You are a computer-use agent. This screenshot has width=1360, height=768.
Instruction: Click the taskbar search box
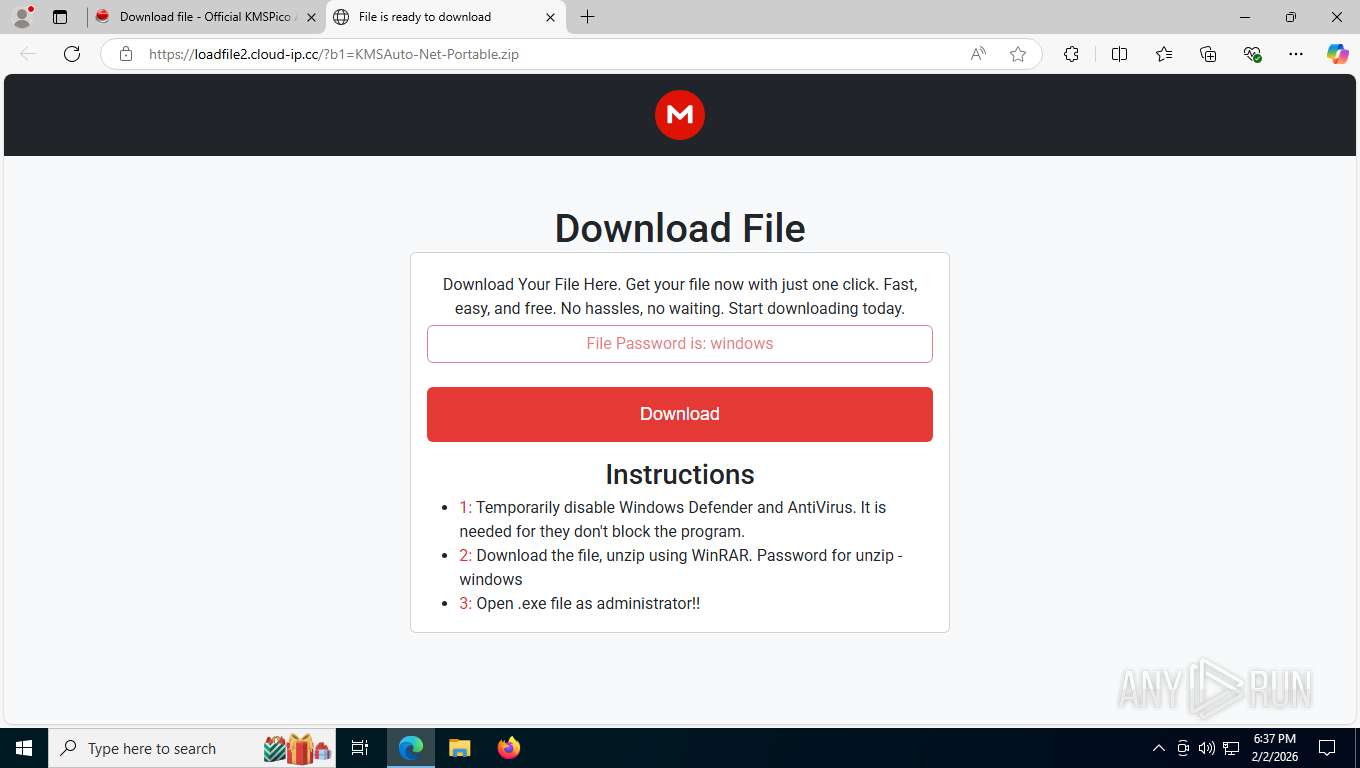tap(190, 748)
